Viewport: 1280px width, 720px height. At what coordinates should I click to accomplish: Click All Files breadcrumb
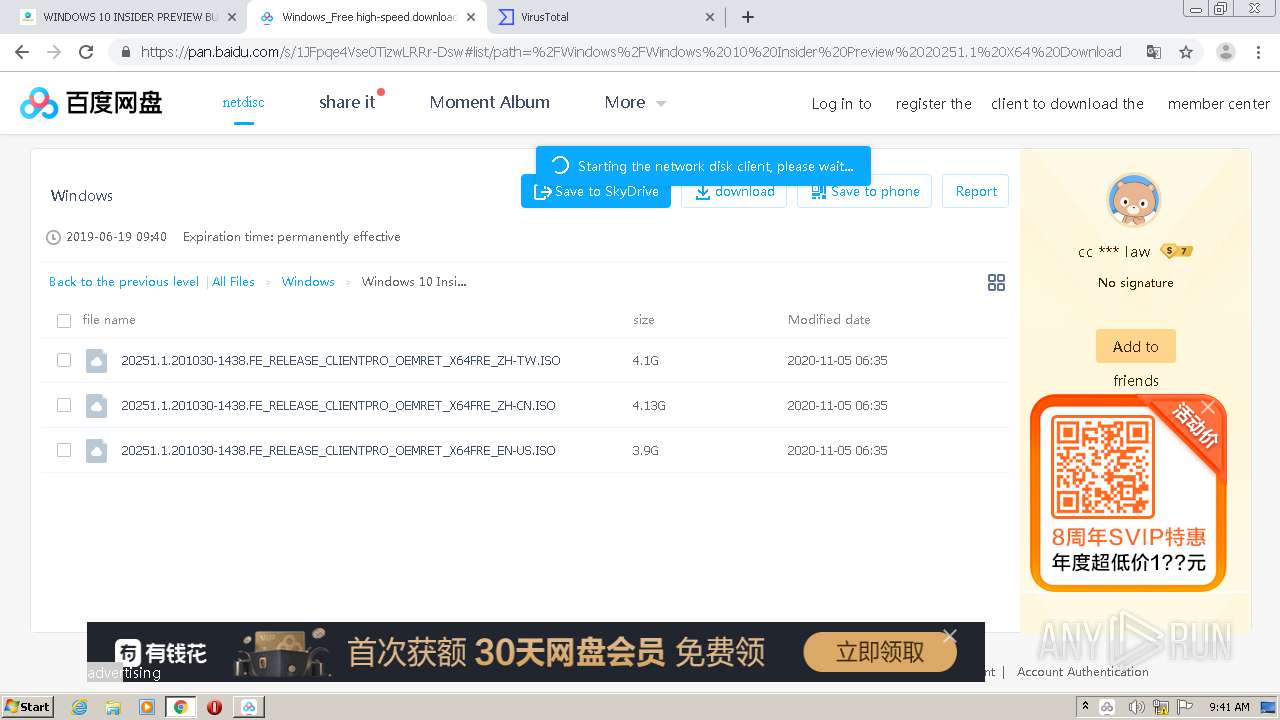coord(233,282)
